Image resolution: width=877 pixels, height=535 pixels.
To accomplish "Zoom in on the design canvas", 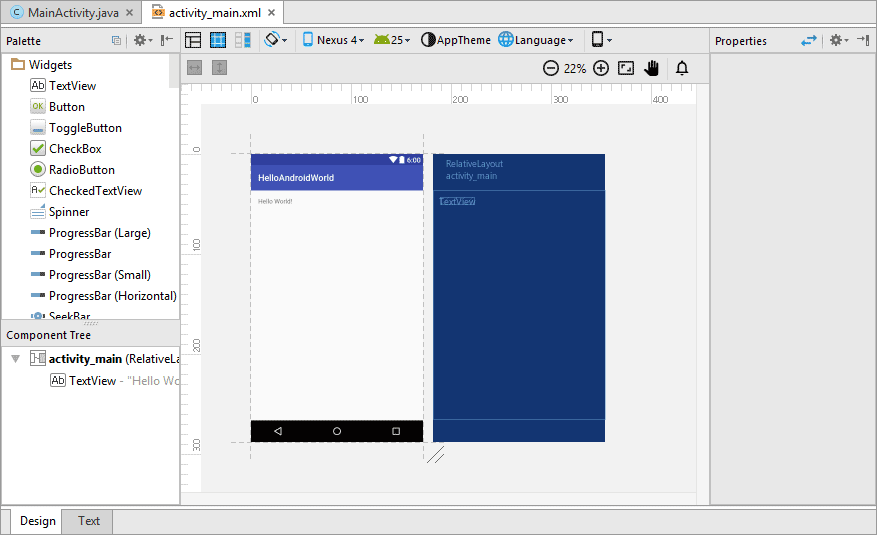I will [x=601, y=68].
